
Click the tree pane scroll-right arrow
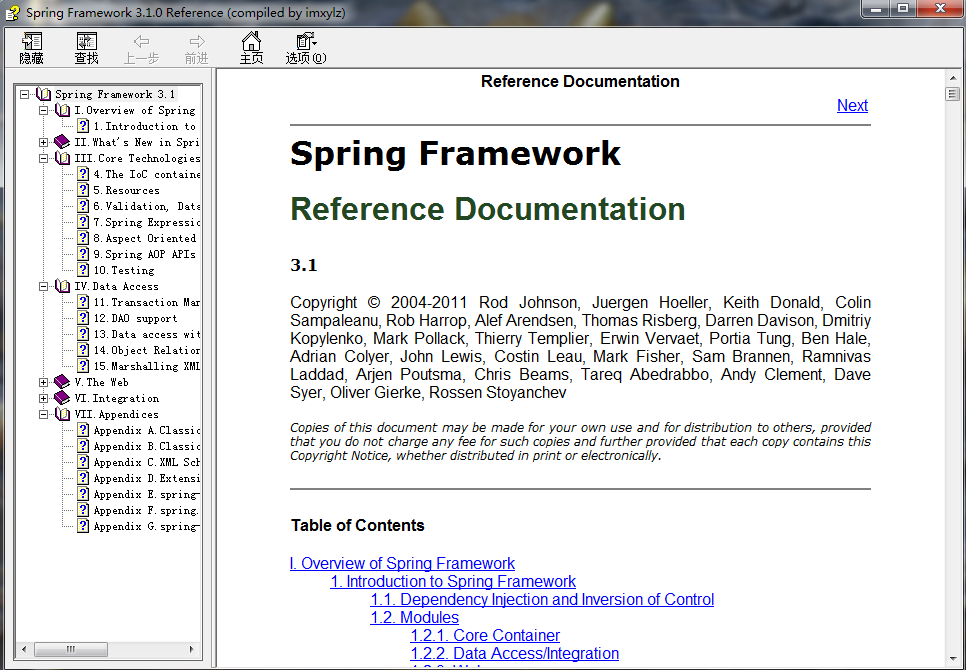pyautogui.click(x=192, y=649)
